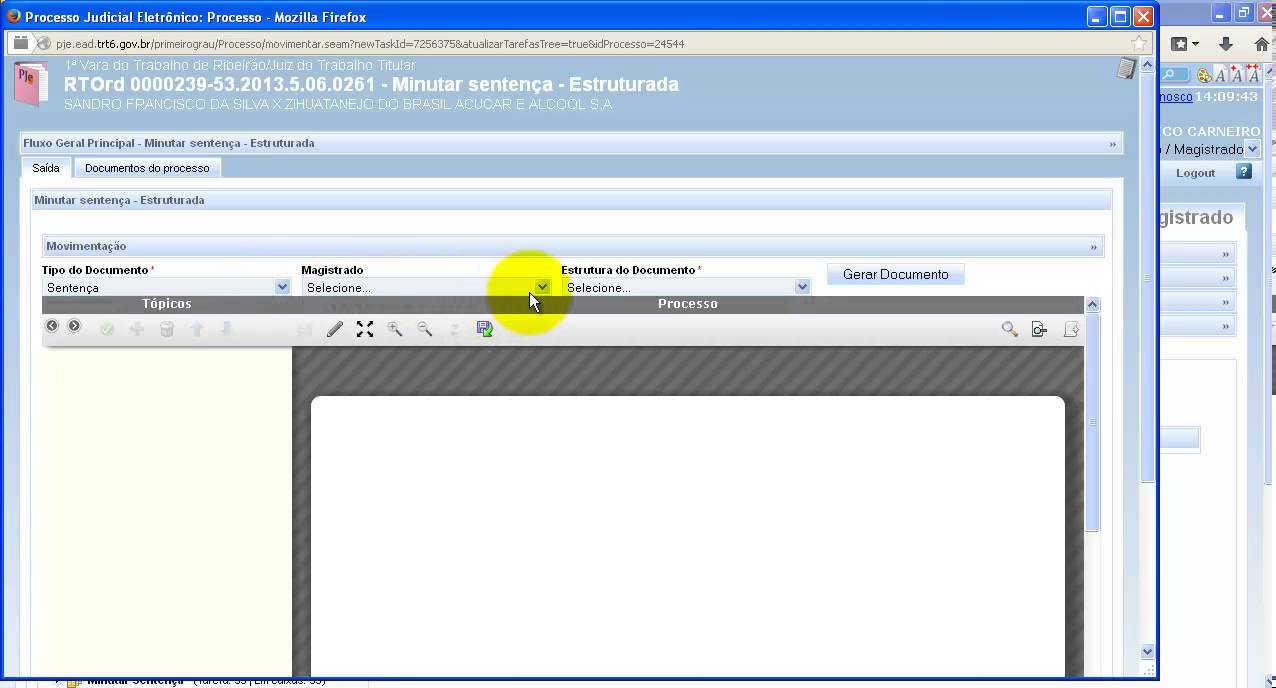The width and height of the screenshot is (1276, 688).
Task: Click the grayed checkmark confirm icon
Action: 107,329
